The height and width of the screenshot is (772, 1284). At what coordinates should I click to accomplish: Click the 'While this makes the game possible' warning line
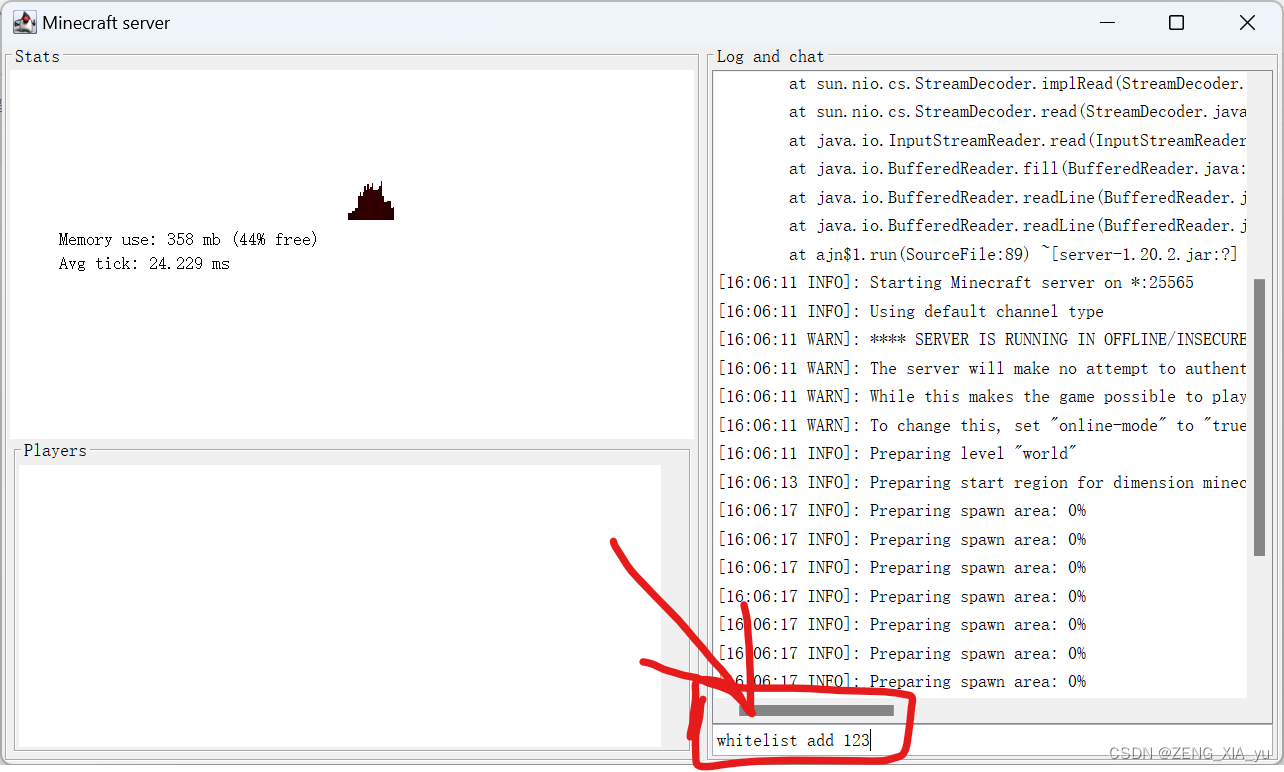pos(982,397)
